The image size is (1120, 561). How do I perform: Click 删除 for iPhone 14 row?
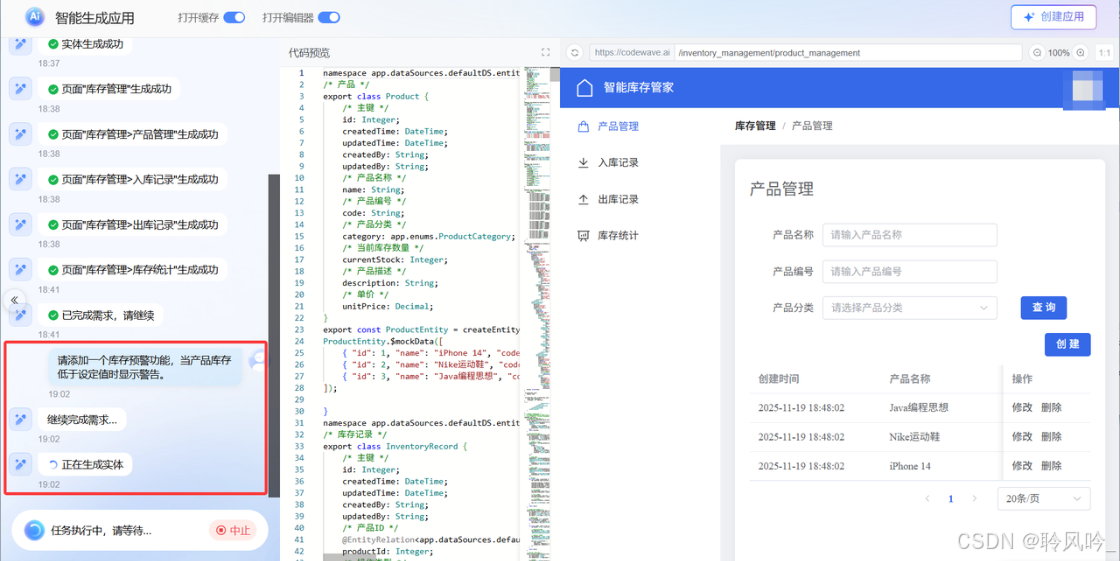[x=1051, y=466]
